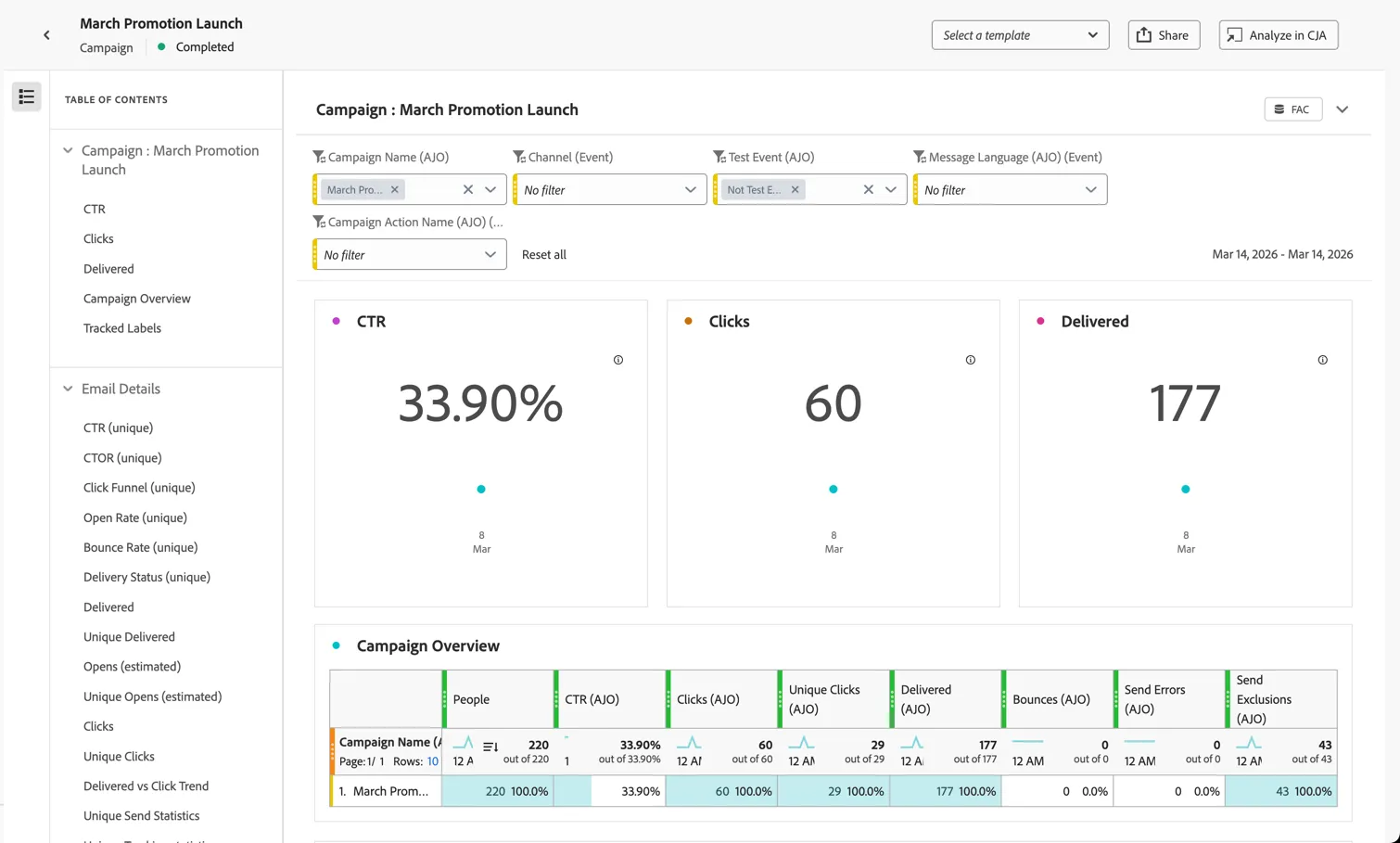Click the Share button

point(1164,35)
